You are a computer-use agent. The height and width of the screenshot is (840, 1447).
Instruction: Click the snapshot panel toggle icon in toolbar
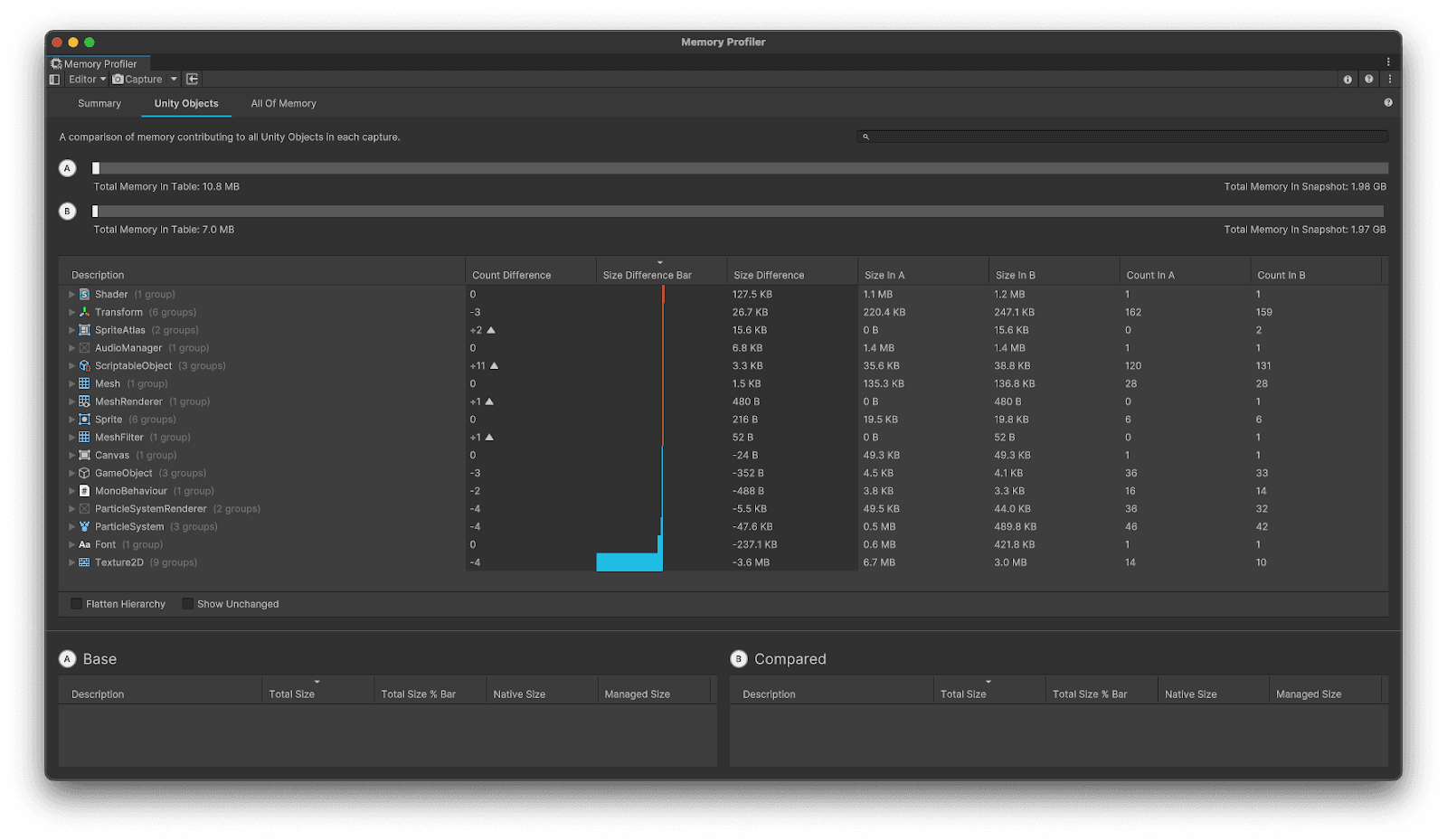[54, 80]
